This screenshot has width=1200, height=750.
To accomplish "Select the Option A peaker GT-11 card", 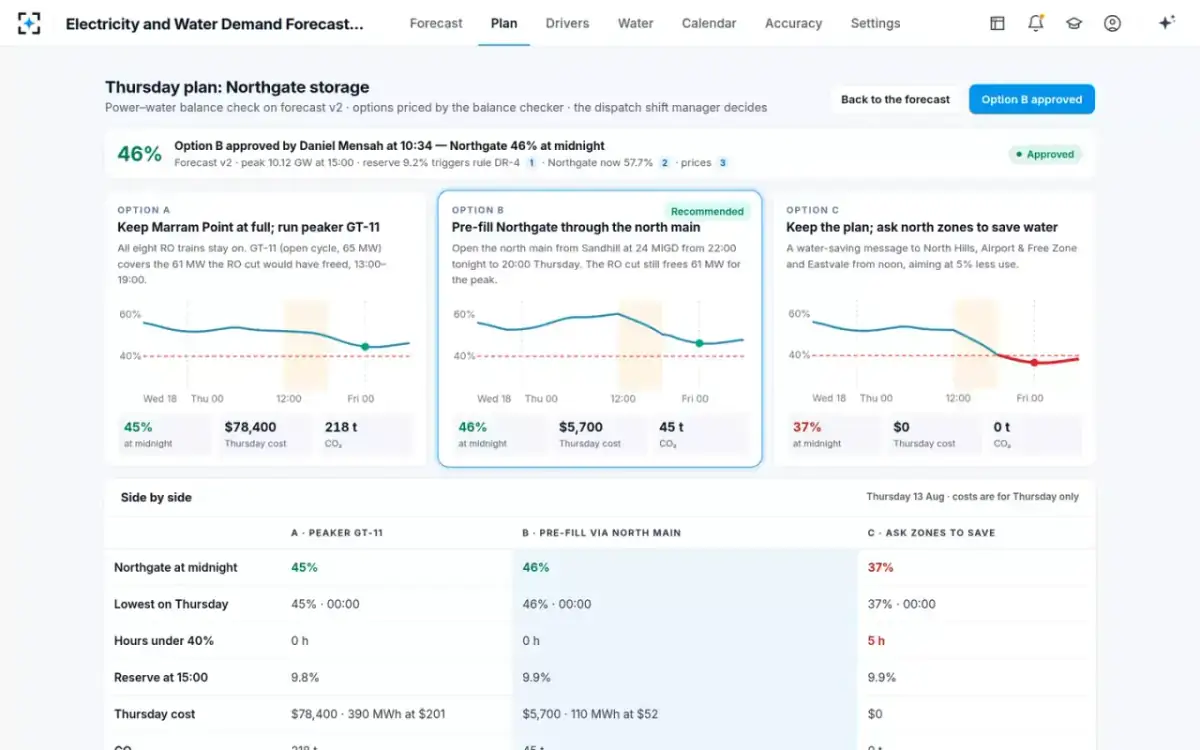I will 265,329.
